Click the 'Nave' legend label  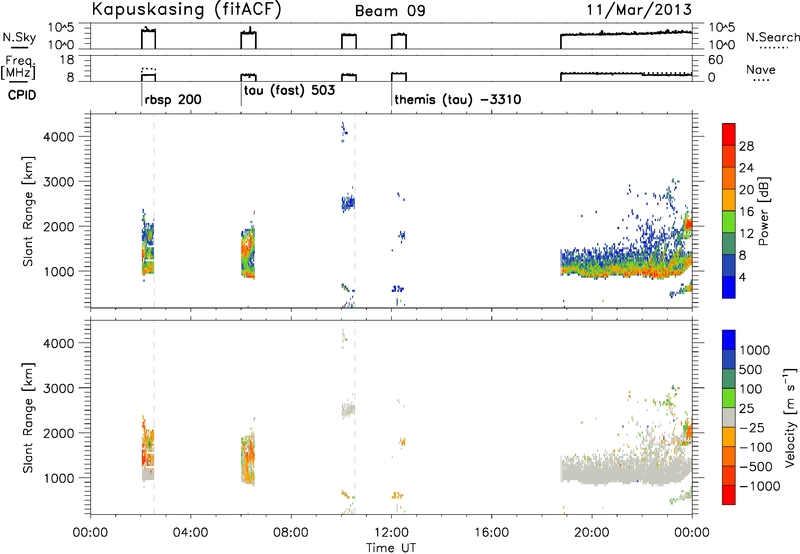tap(761, 69)
